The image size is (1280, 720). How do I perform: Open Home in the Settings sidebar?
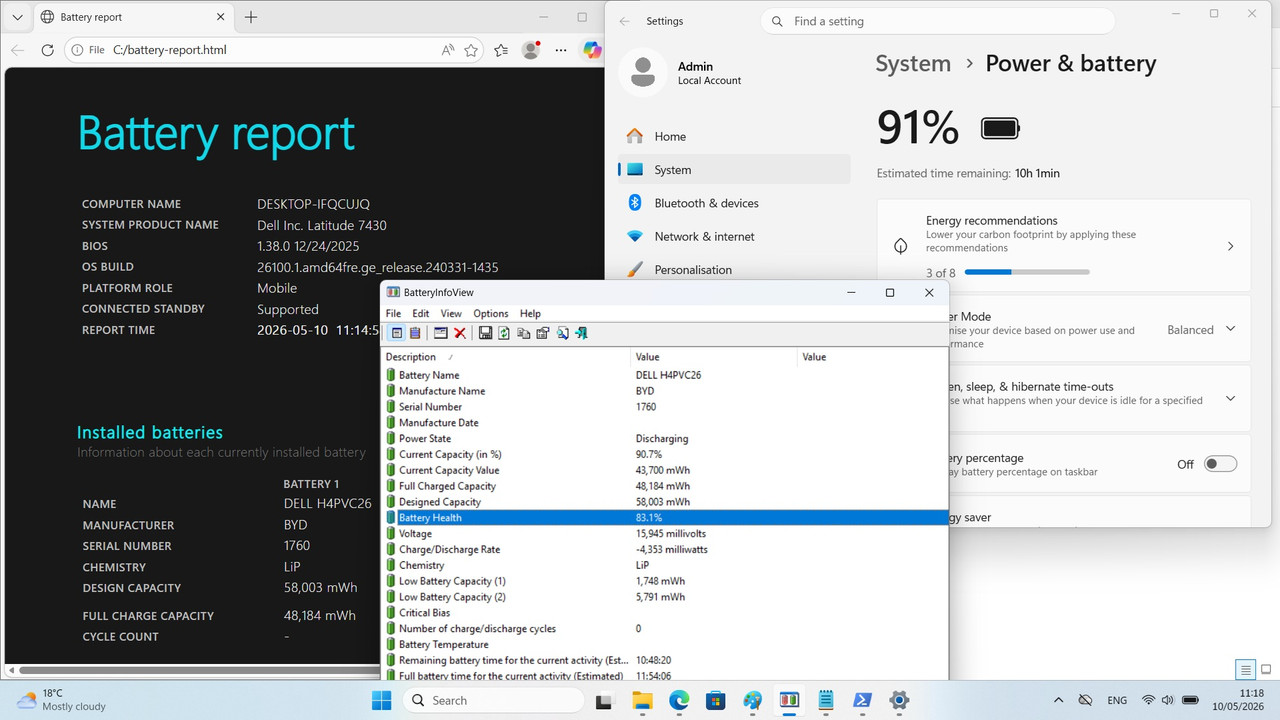(734, 136)
